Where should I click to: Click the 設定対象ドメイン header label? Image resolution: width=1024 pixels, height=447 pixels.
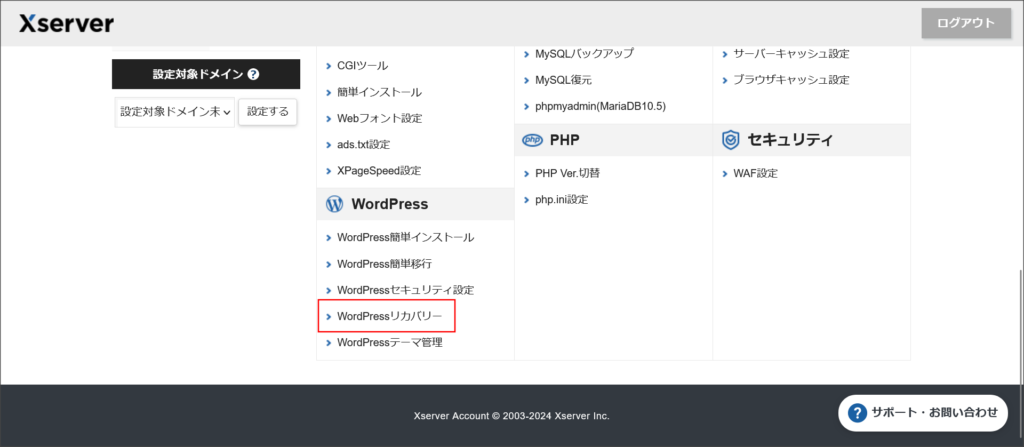pos(199,74)
